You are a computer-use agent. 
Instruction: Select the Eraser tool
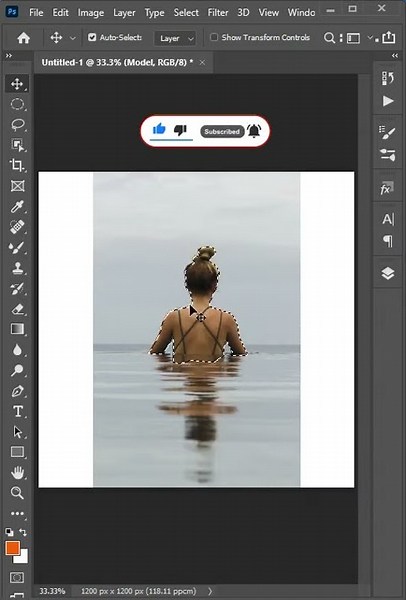coord(17,309)
